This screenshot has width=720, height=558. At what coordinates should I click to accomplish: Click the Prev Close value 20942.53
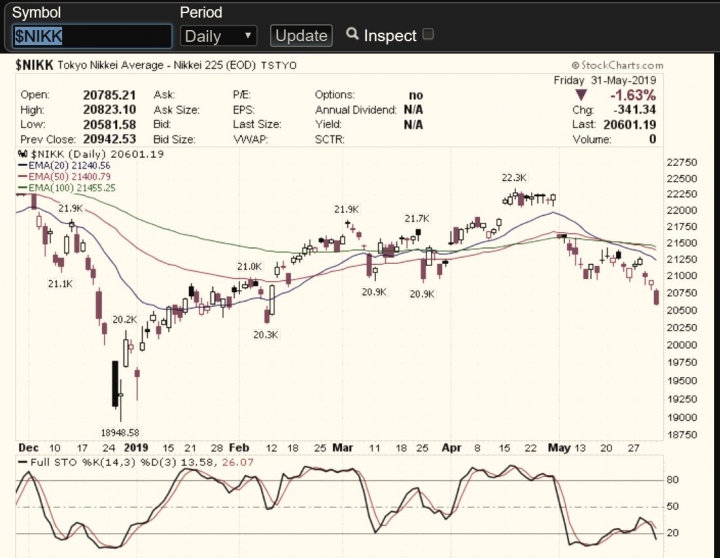pos(109,139)
